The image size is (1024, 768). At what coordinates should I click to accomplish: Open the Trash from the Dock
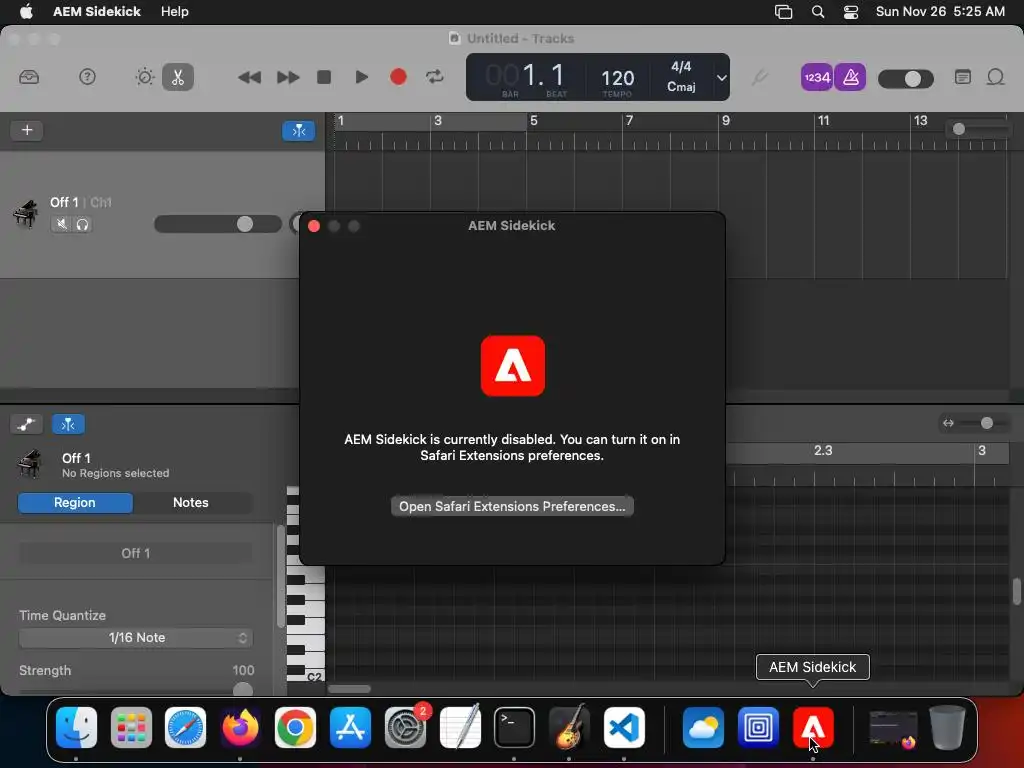[947, 728]
